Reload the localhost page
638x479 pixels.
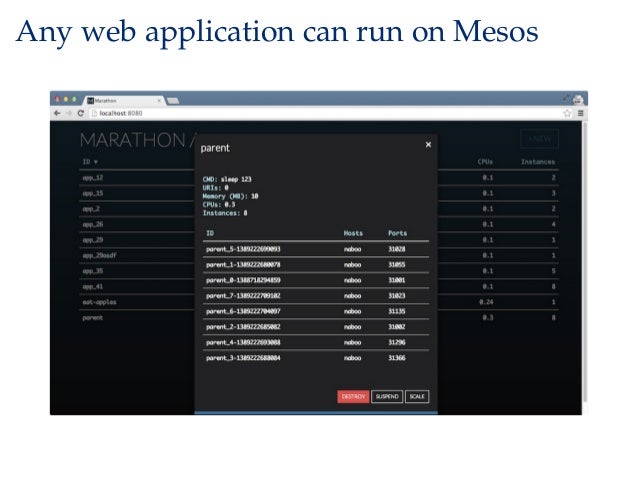coord(81,113)
